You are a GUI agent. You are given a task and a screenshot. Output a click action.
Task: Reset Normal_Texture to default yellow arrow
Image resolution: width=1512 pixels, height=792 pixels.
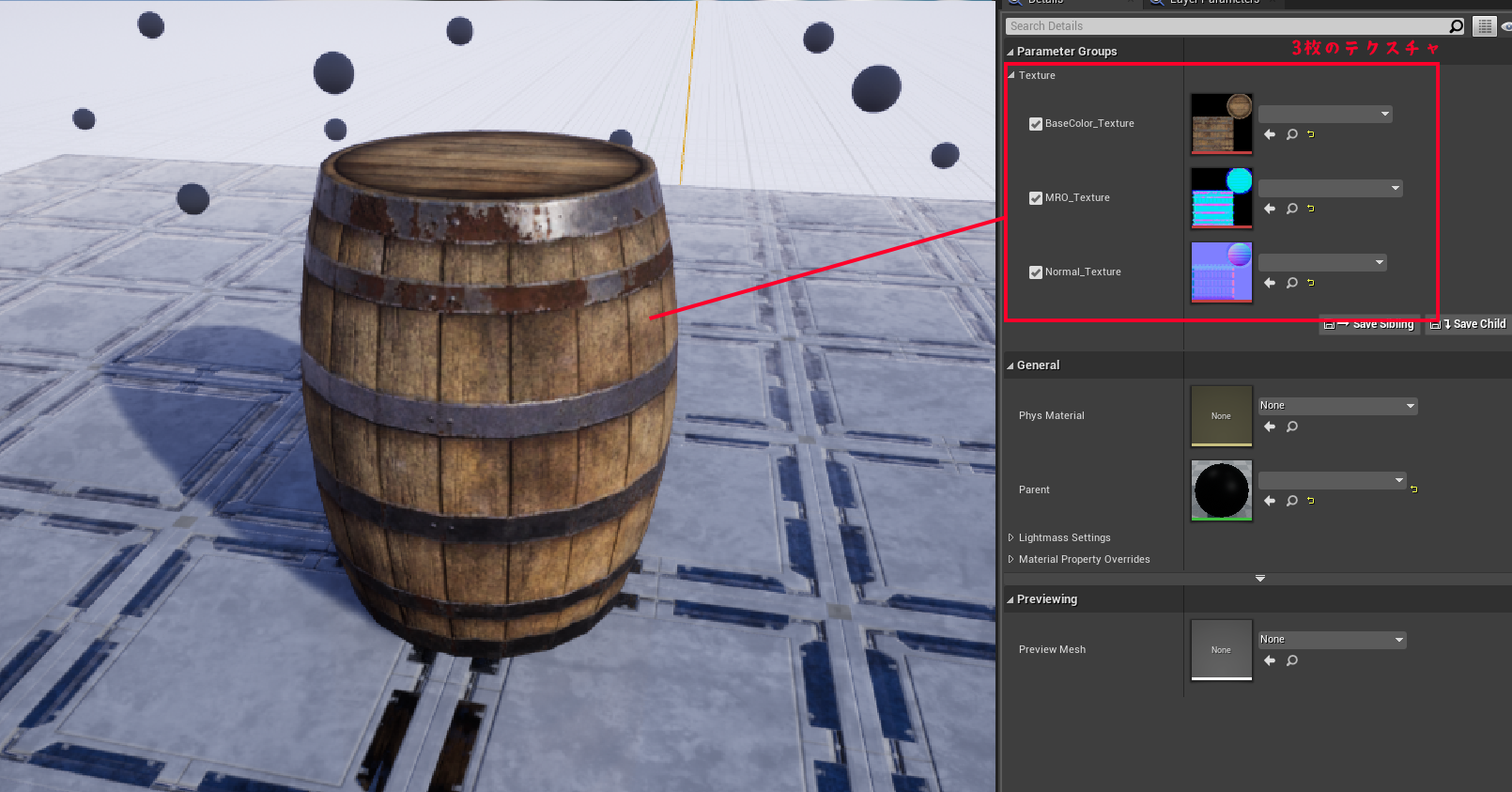tap(1311, 283)
